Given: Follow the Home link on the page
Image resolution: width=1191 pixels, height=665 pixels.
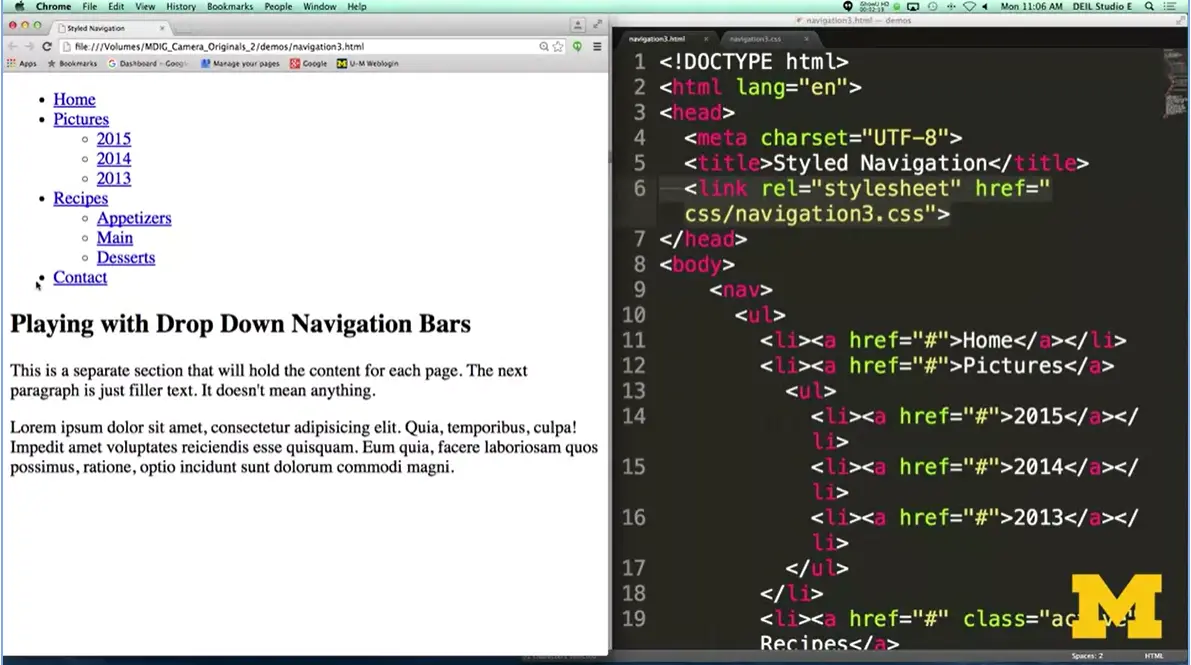Looking at the screenshot, I should (x=74, y=99).
